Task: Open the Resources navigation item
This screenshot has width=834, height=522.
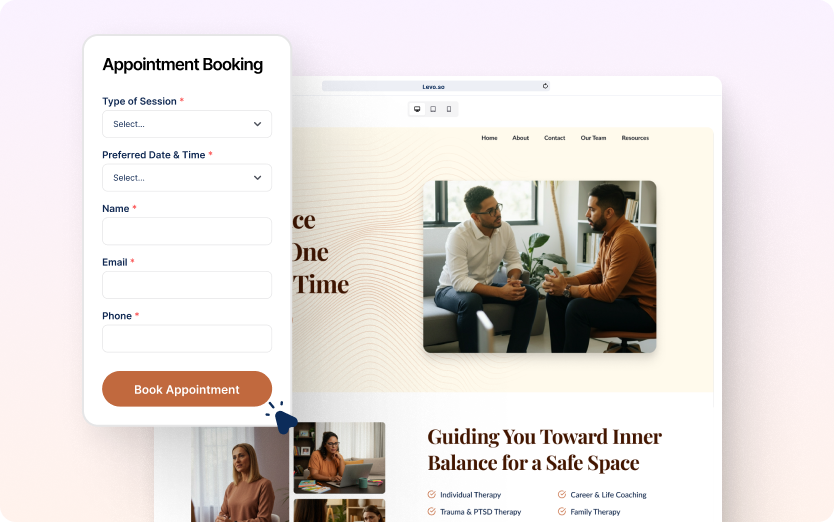Action: (635, 138)
